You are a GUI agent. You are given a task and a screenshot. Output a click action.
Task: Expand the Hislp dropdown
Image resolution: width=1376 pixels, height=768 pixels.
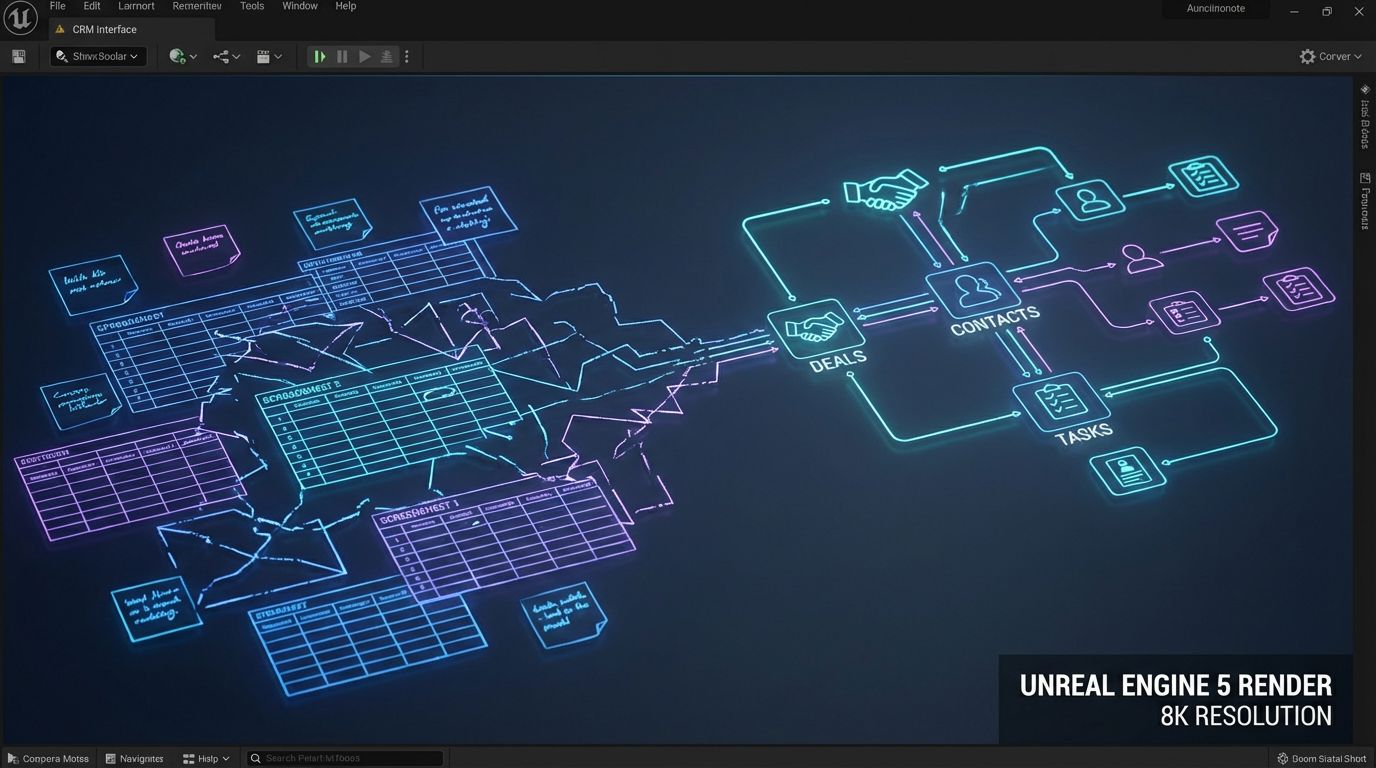(206, 759)
